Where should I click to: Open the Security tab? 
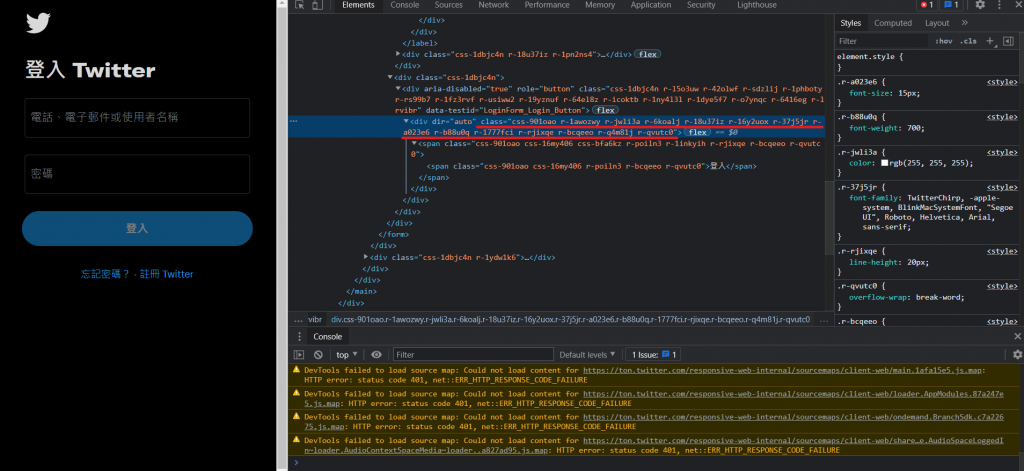coord(701,5)
